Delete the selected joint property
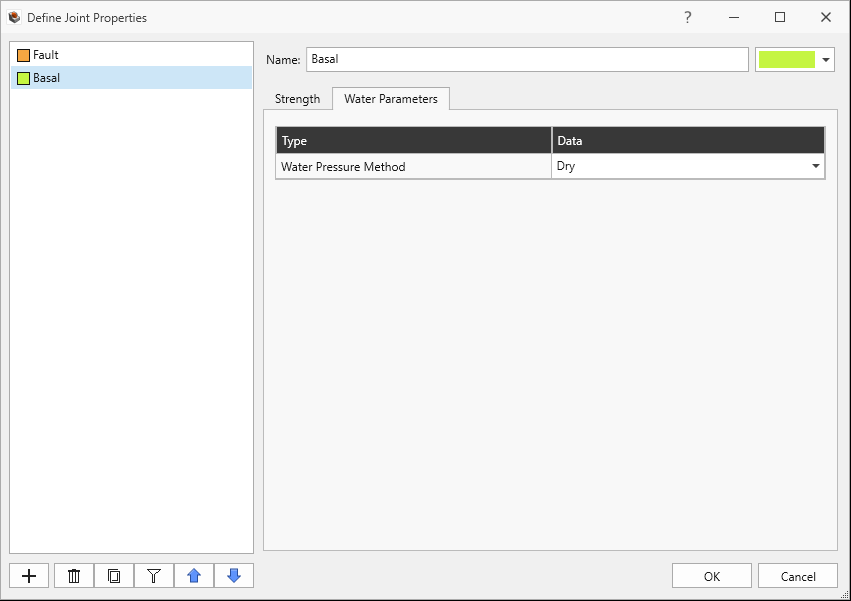The image size is (851, 601). pyautogui.click(x=73, y=575)
